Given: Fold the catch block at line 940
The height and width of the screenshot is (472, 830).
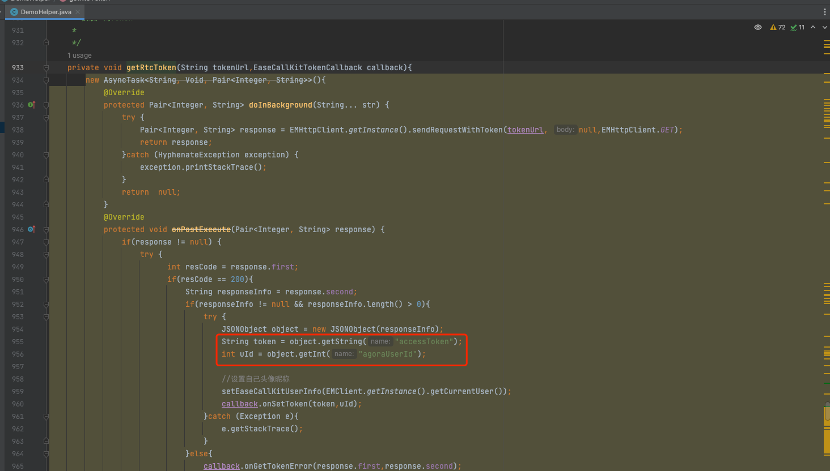Looking at the screenshot, I should (46, 155).
